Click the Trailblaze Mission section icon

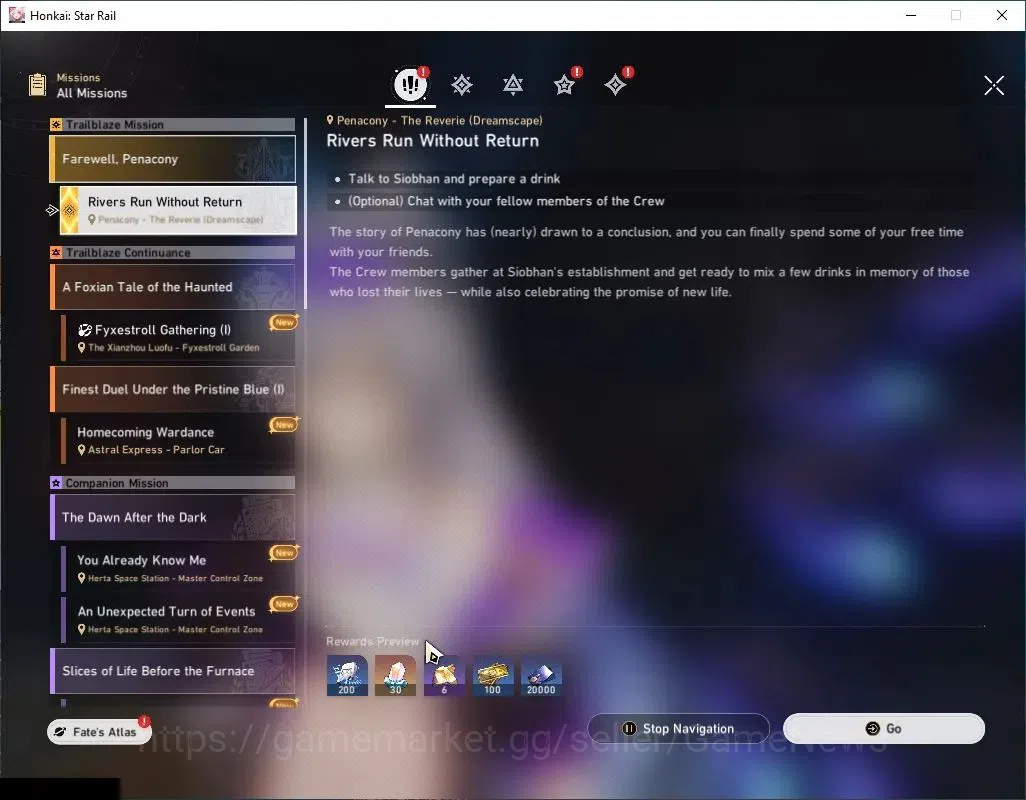coord(56,124)
